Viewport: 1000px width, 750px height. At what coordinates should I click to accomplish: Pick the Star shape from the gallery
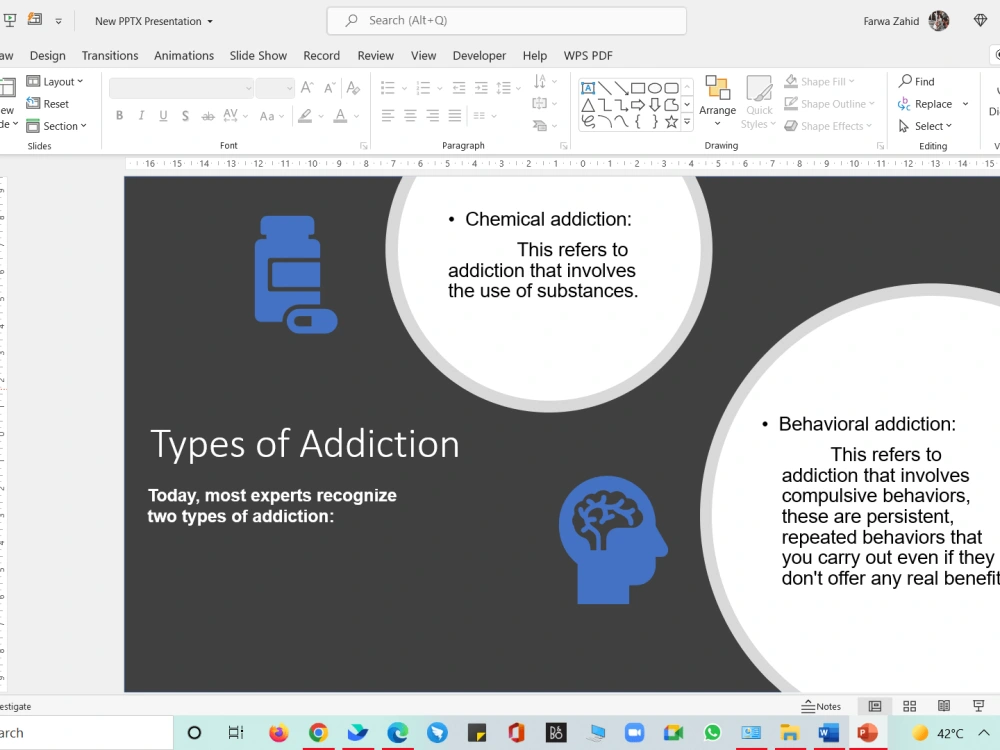[671, 120]
